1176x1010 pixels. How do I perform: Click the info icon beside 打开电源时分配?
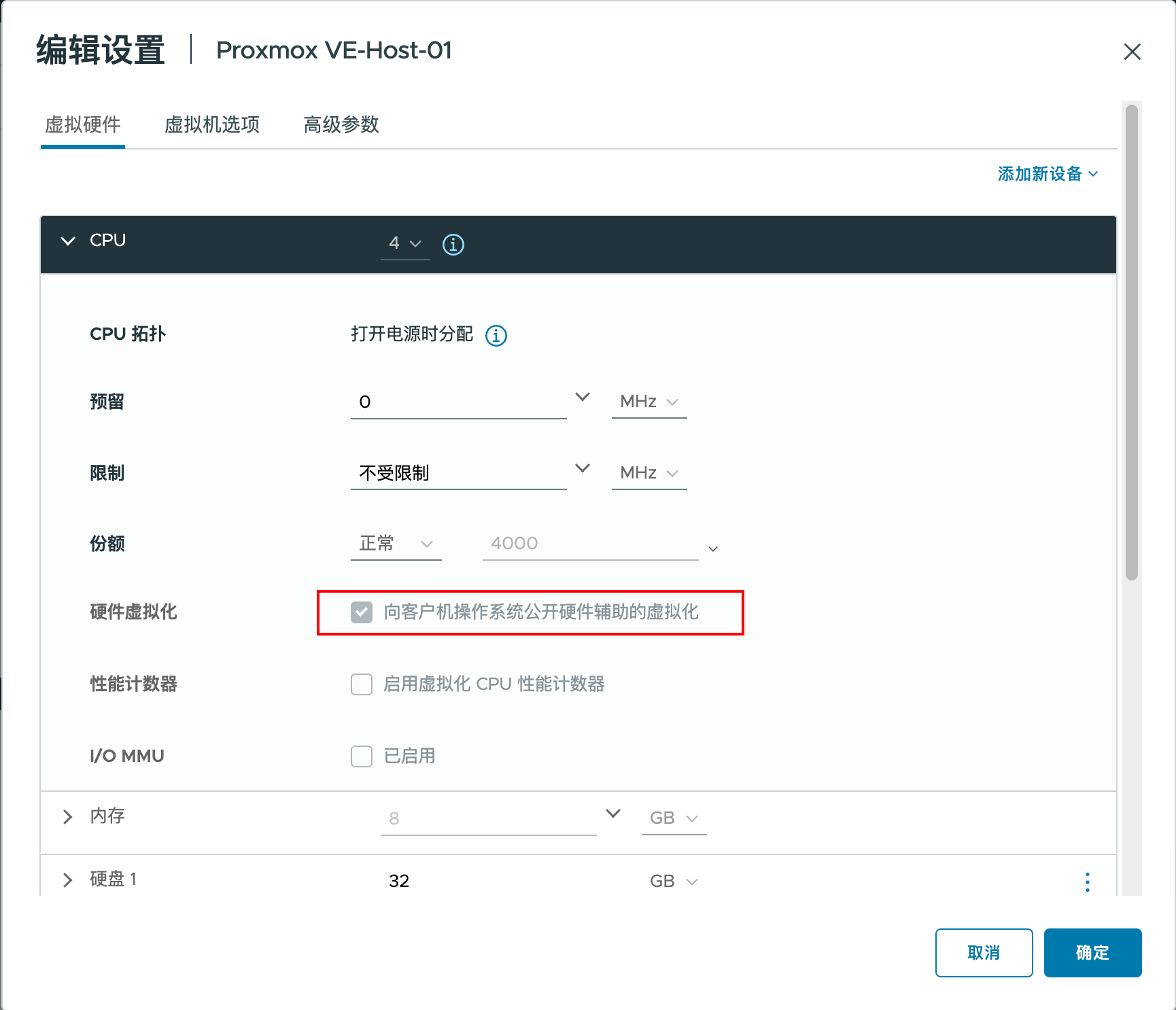coord(496,335)
